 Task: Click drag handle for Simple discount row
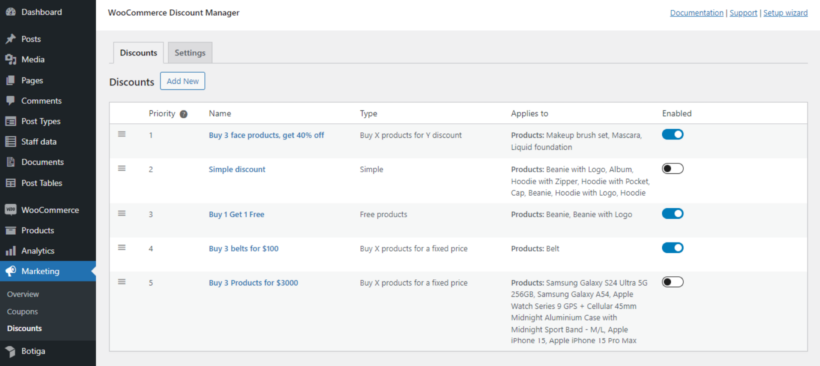[122, 168]
